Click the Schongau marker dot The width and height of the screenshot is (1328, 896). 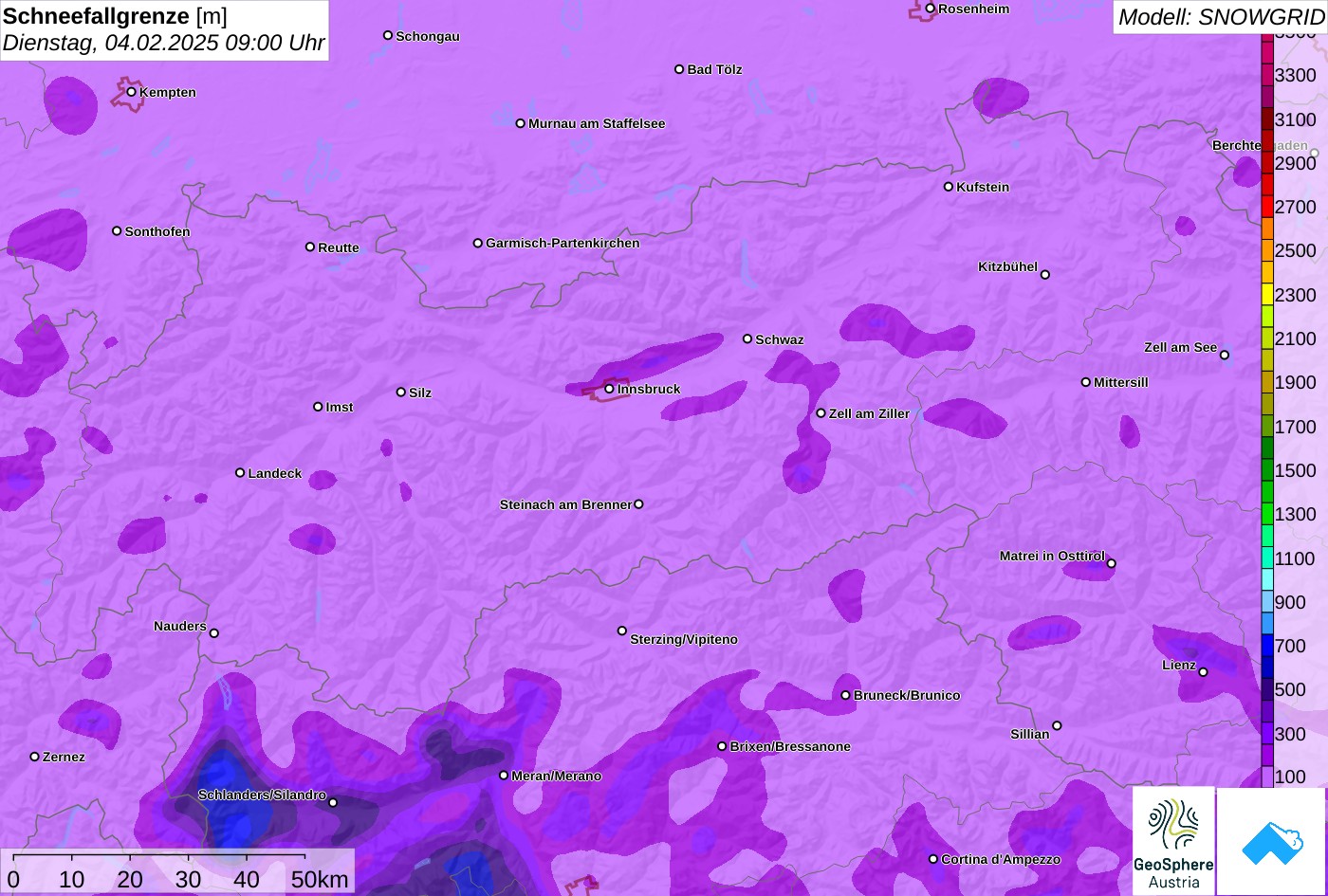(x=388, y=35)
